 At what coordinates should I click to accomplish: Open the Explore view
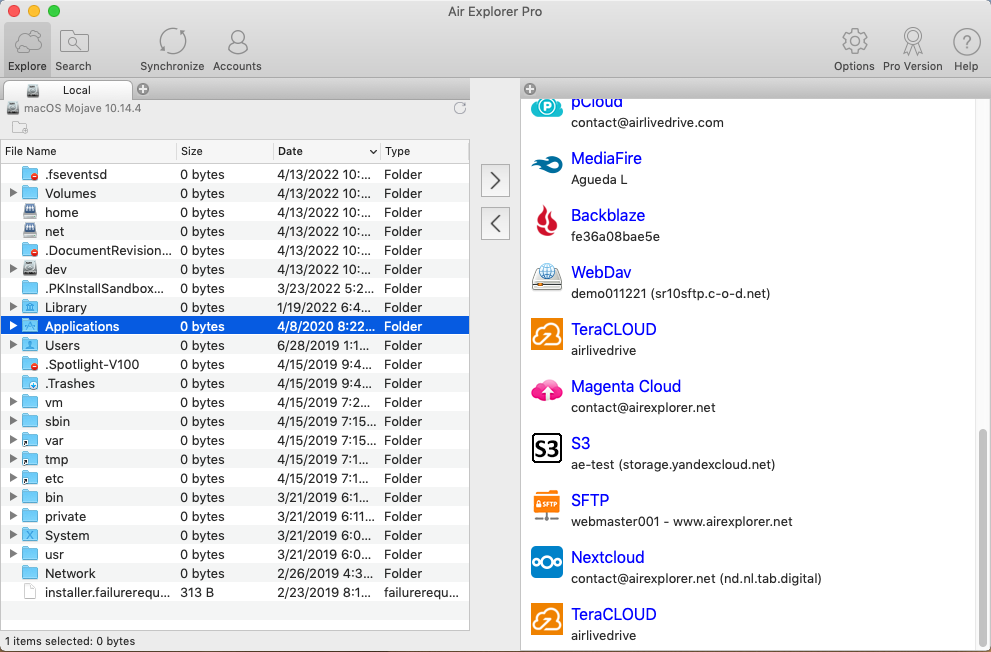point(27,50)
